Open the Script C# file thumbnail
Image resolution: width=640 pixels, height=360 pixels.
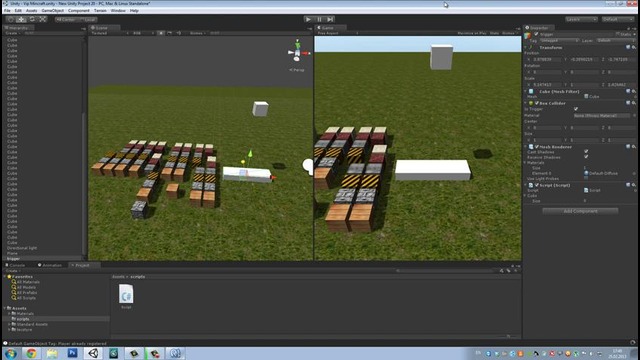tap(126, 294)
